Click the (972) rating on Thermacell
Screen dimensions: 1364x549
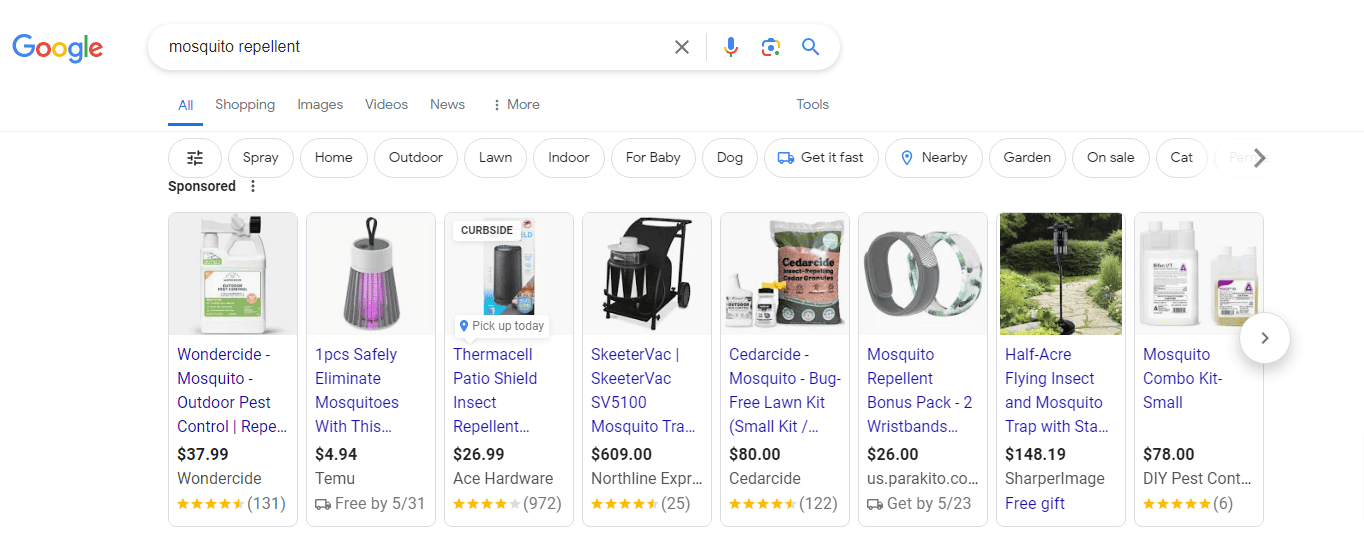point(542,503)
